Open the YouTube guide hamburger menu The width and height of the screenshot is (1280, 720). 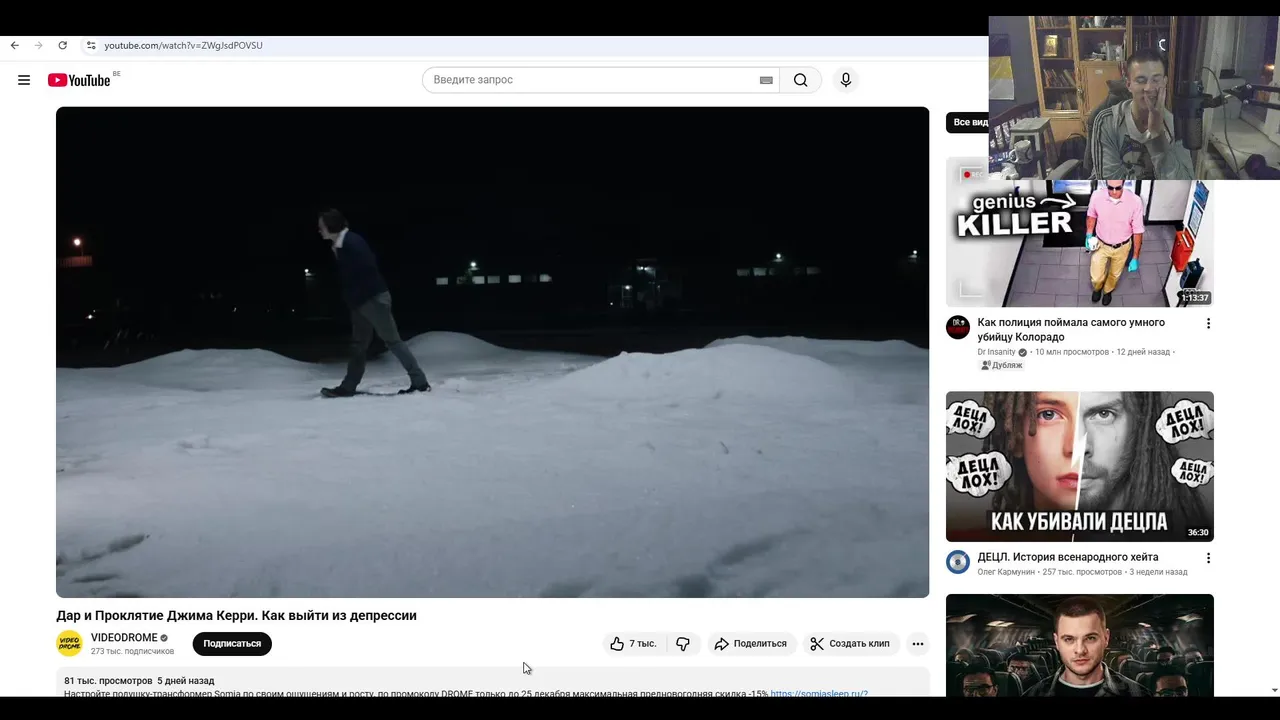[x=24, y=80]
